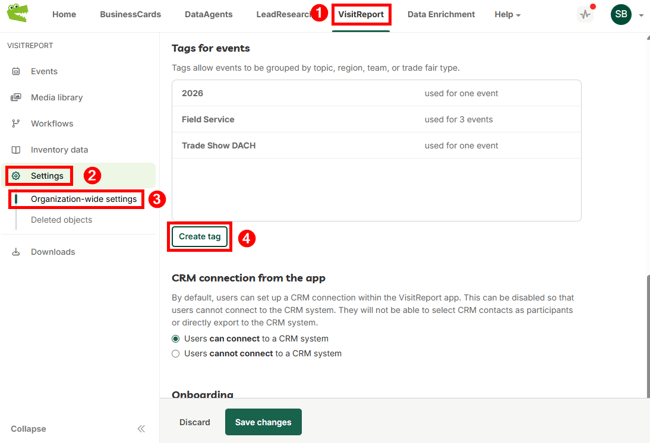Click the Discard button

194,422
